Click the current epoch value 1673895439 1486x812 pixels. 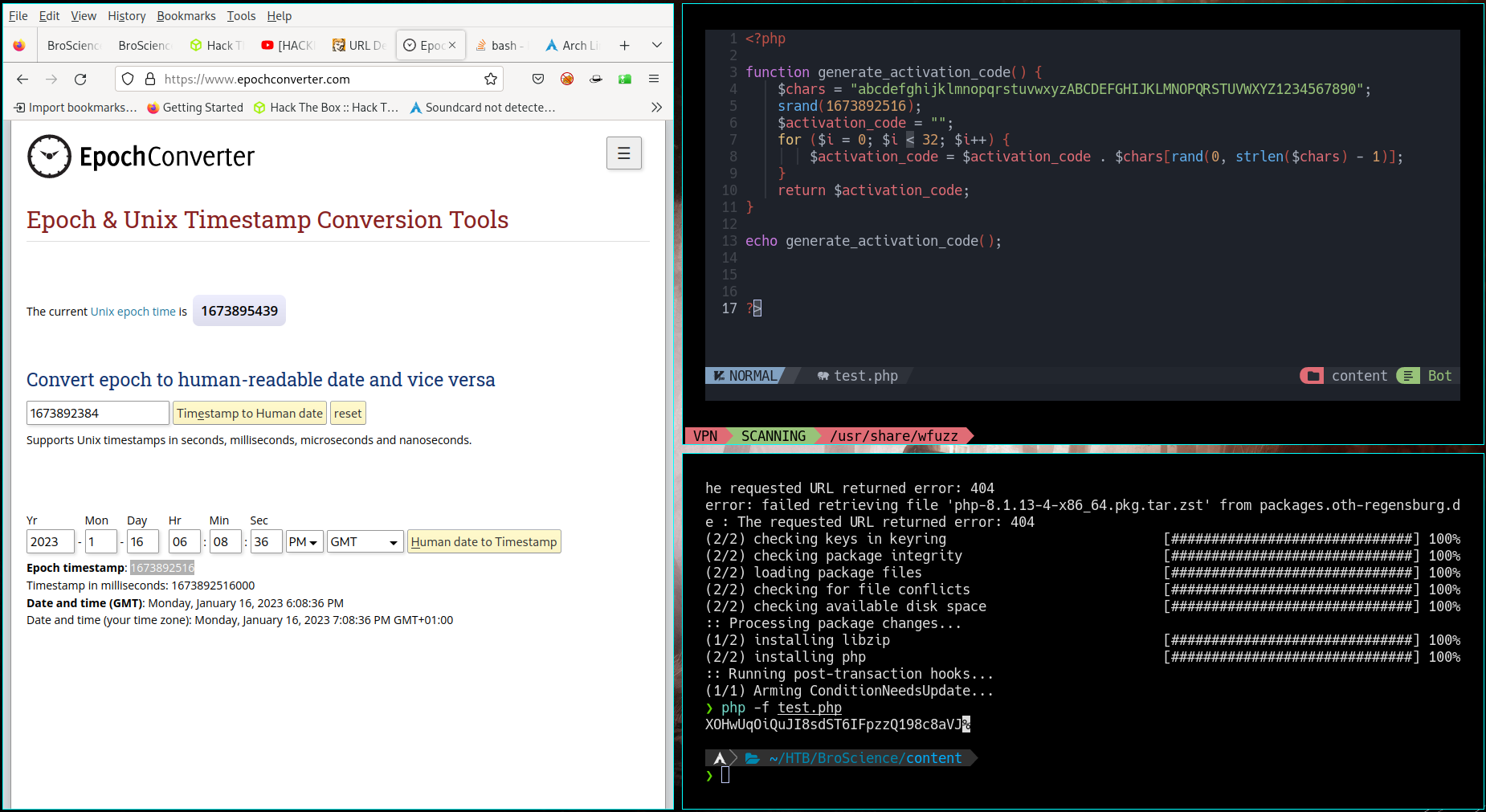pos(239,311)
